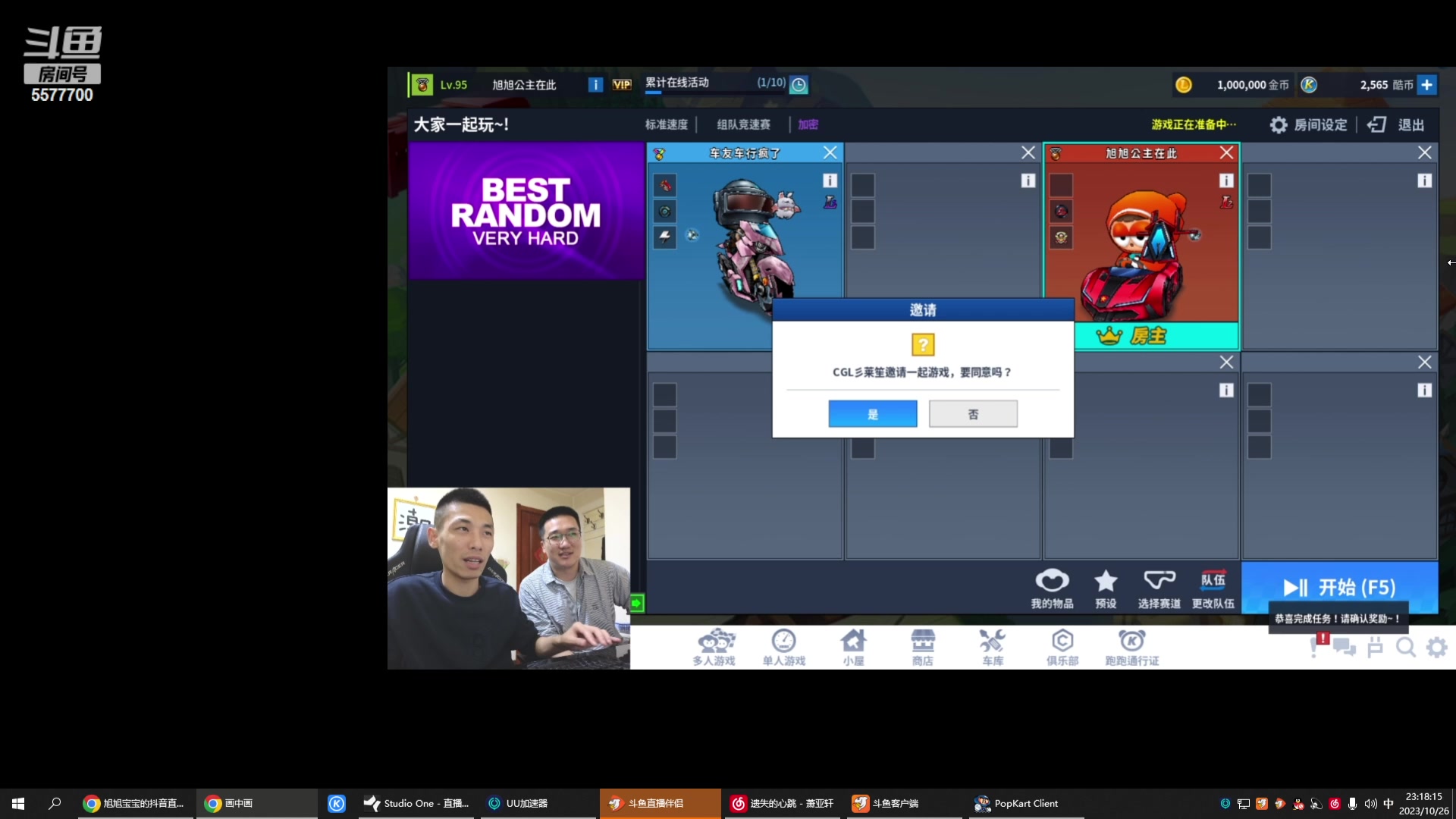This screenshot has height=819, width=1456.
Task: Open 单人游戏 single player mode
Action: click(783, 648)
